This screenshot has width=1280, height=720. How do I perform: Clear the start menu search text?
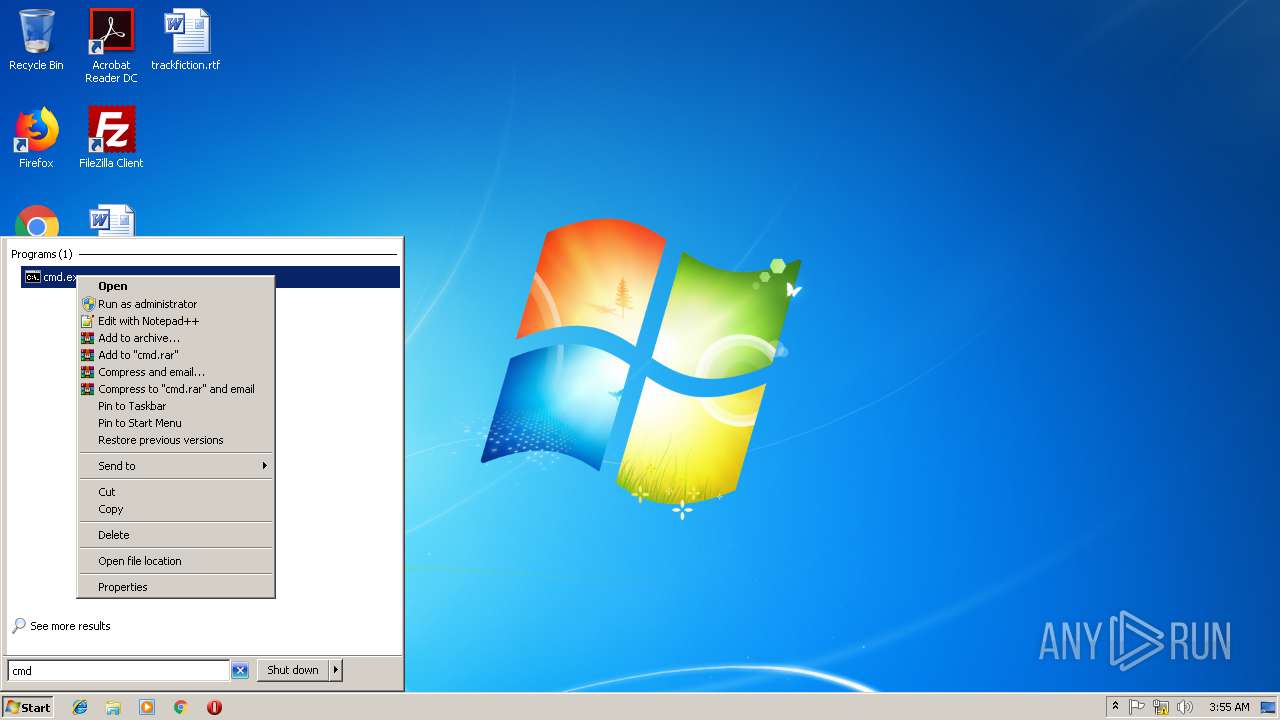click(x=240, y=671)
